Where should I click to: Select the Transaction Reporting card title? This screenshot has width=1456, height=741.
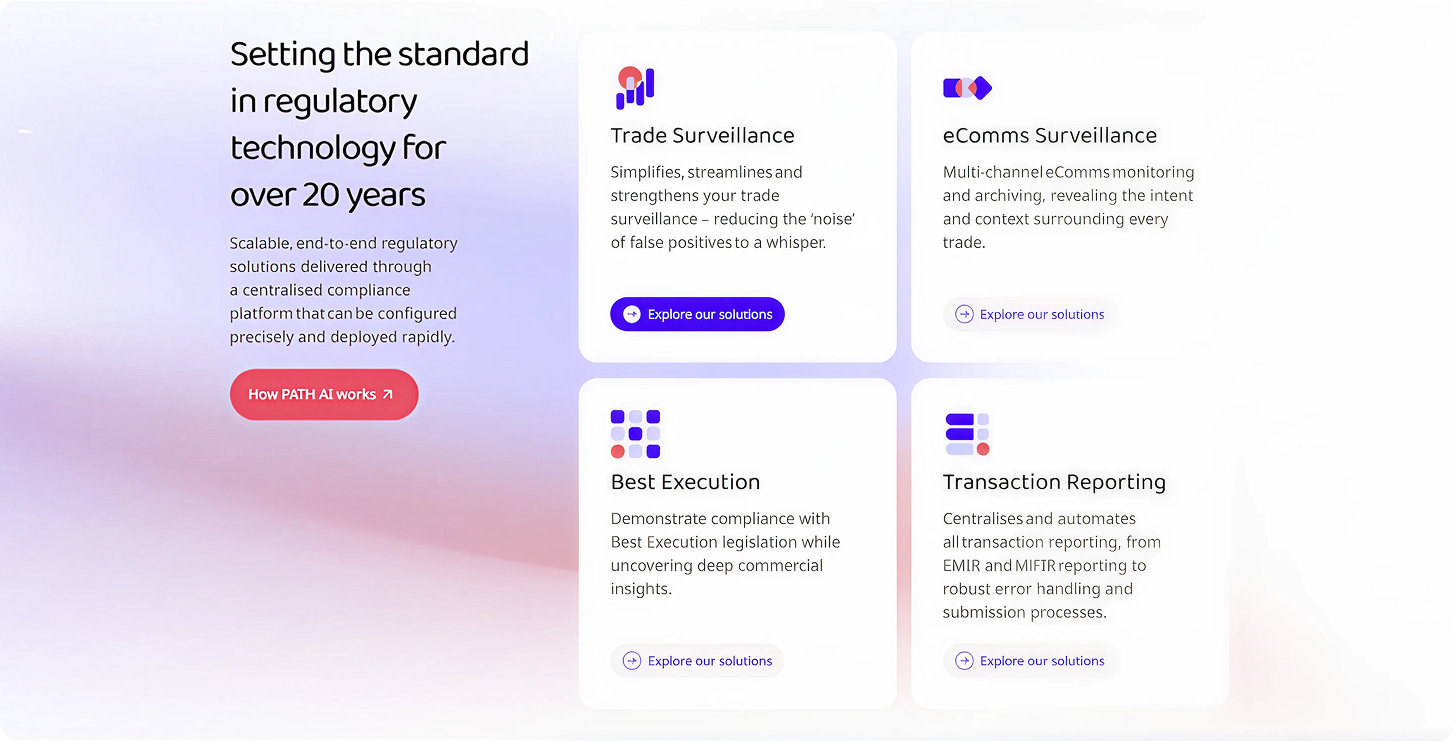[1054, 482]
